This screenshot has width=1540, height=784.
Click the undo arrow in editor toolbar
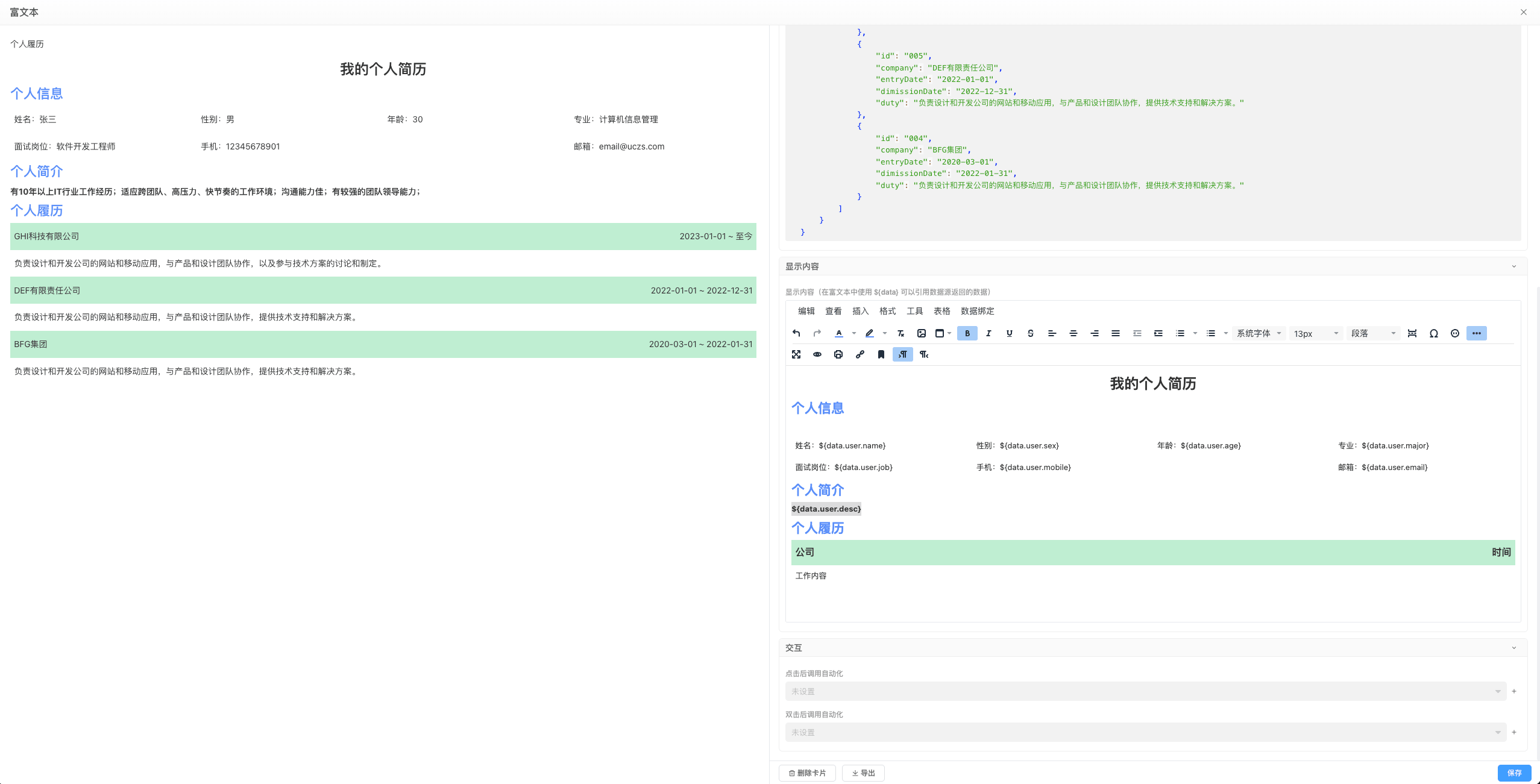pos(796,333)
